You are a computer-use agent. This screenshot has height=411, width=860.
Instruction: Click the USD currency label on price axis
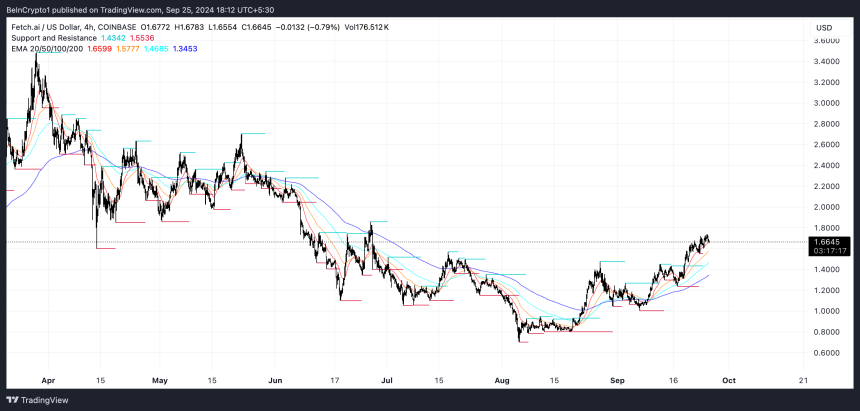(x=824, y=27)
